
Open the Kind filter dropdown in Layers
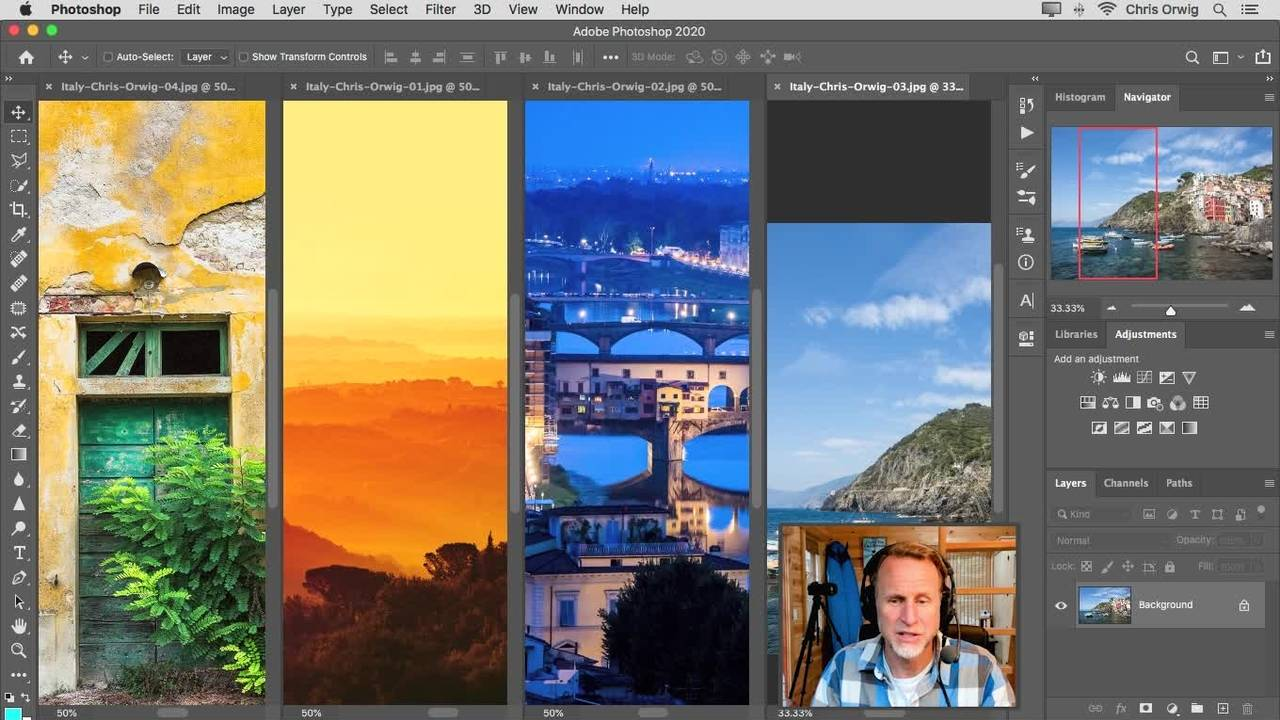click(1095, 514)
